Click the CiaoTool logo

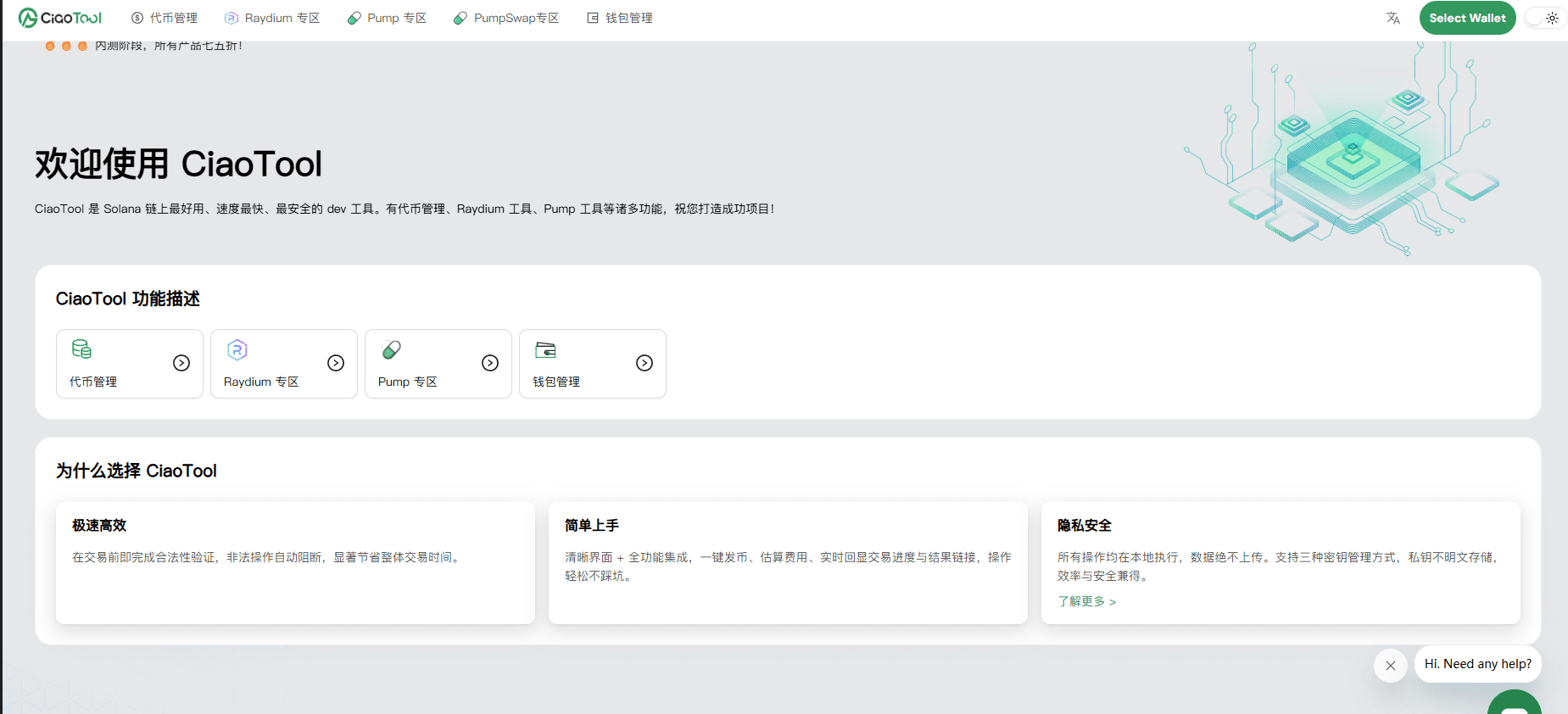[x=60, y=18]
